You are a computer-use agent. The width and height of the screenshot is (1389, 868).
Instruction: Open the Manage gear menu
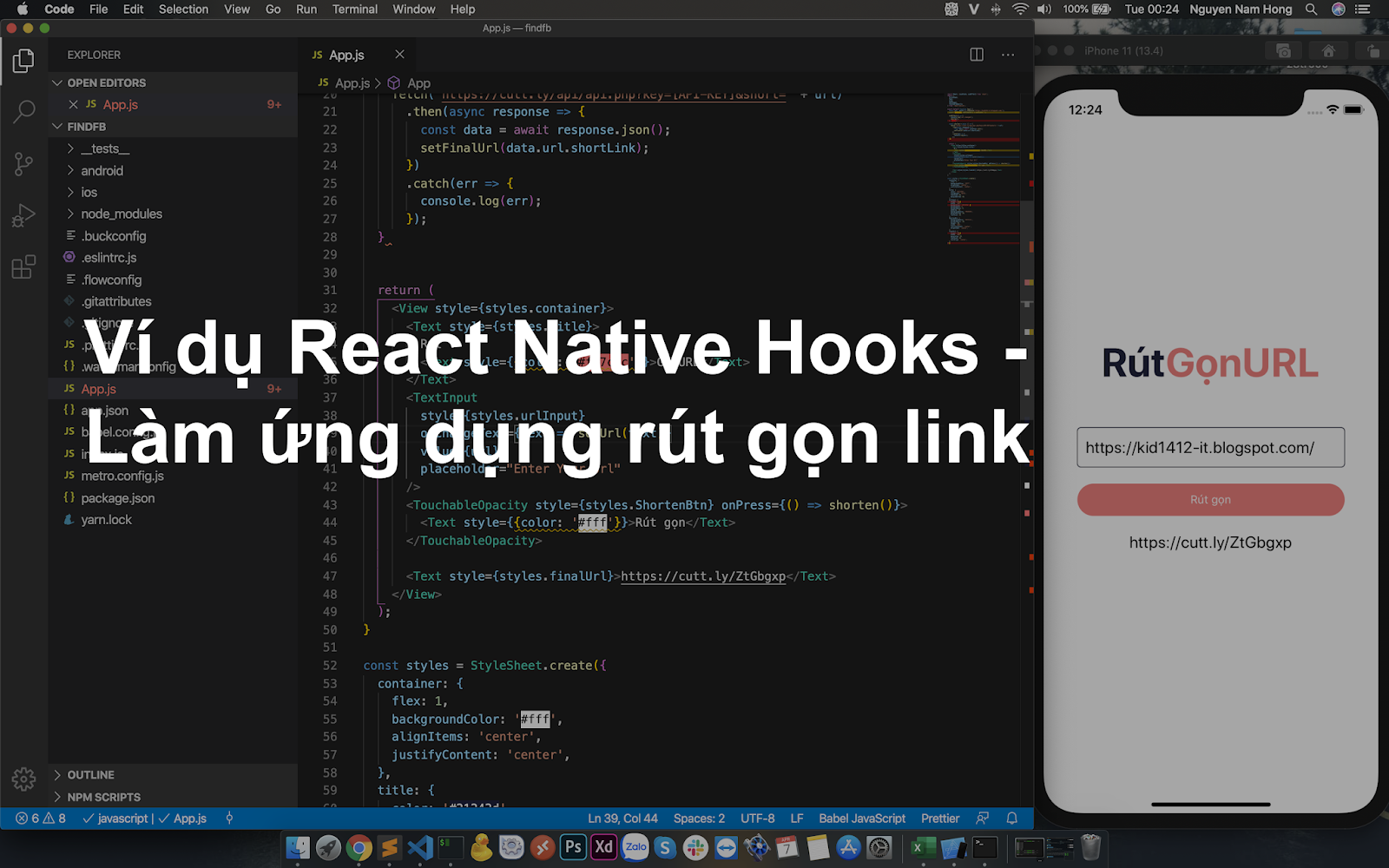coord(23,779)
